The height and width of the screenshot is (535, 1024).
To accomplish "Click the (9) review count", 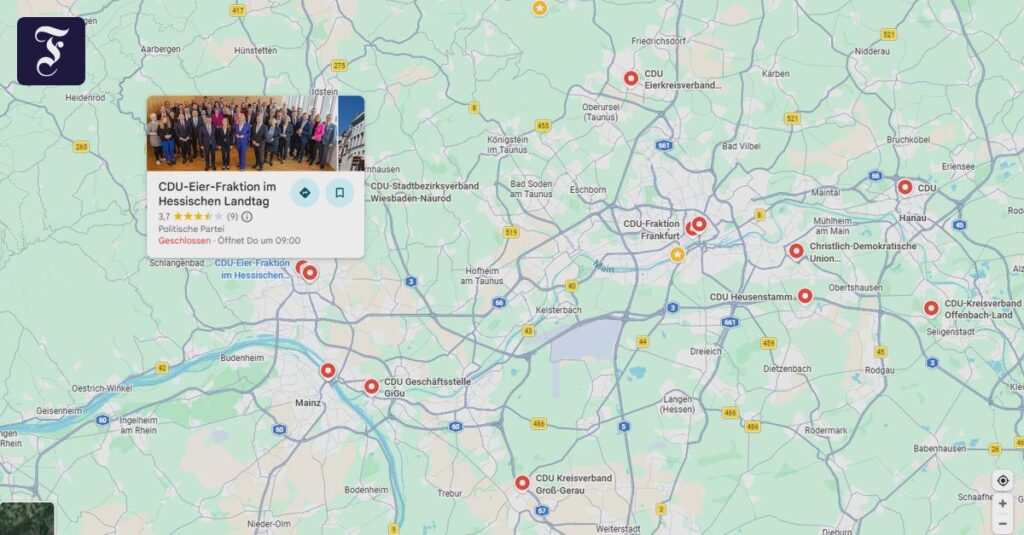I will pos(232,216).
